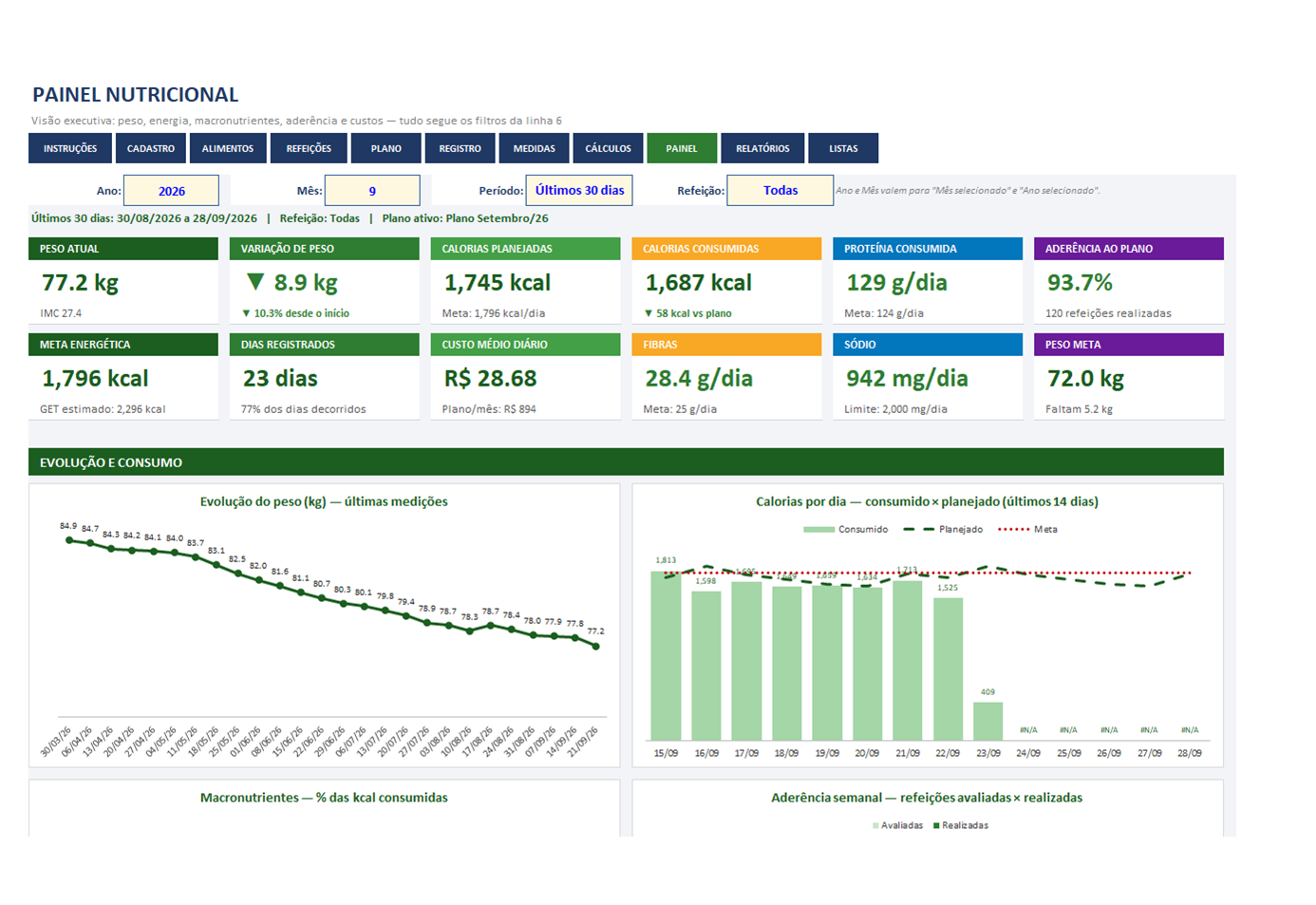Select the PLANO navigation button
This screenshot has height=905, width=1316.
tap(386, 148)
